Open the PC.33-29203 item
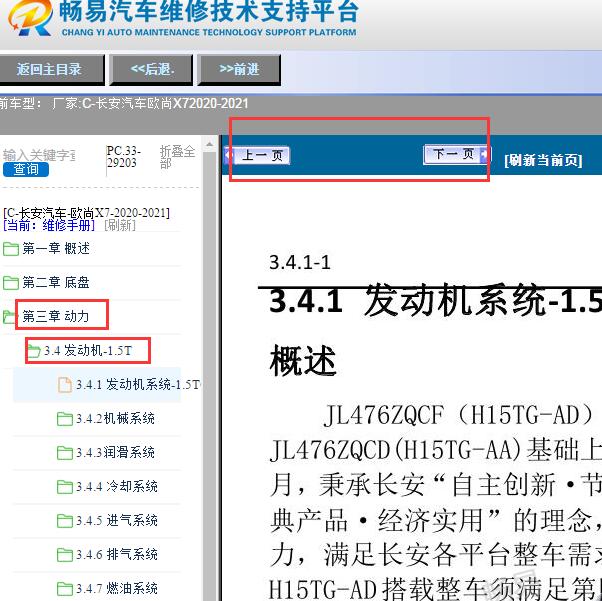This screenshot has width=602, height=601. [123, 157]
